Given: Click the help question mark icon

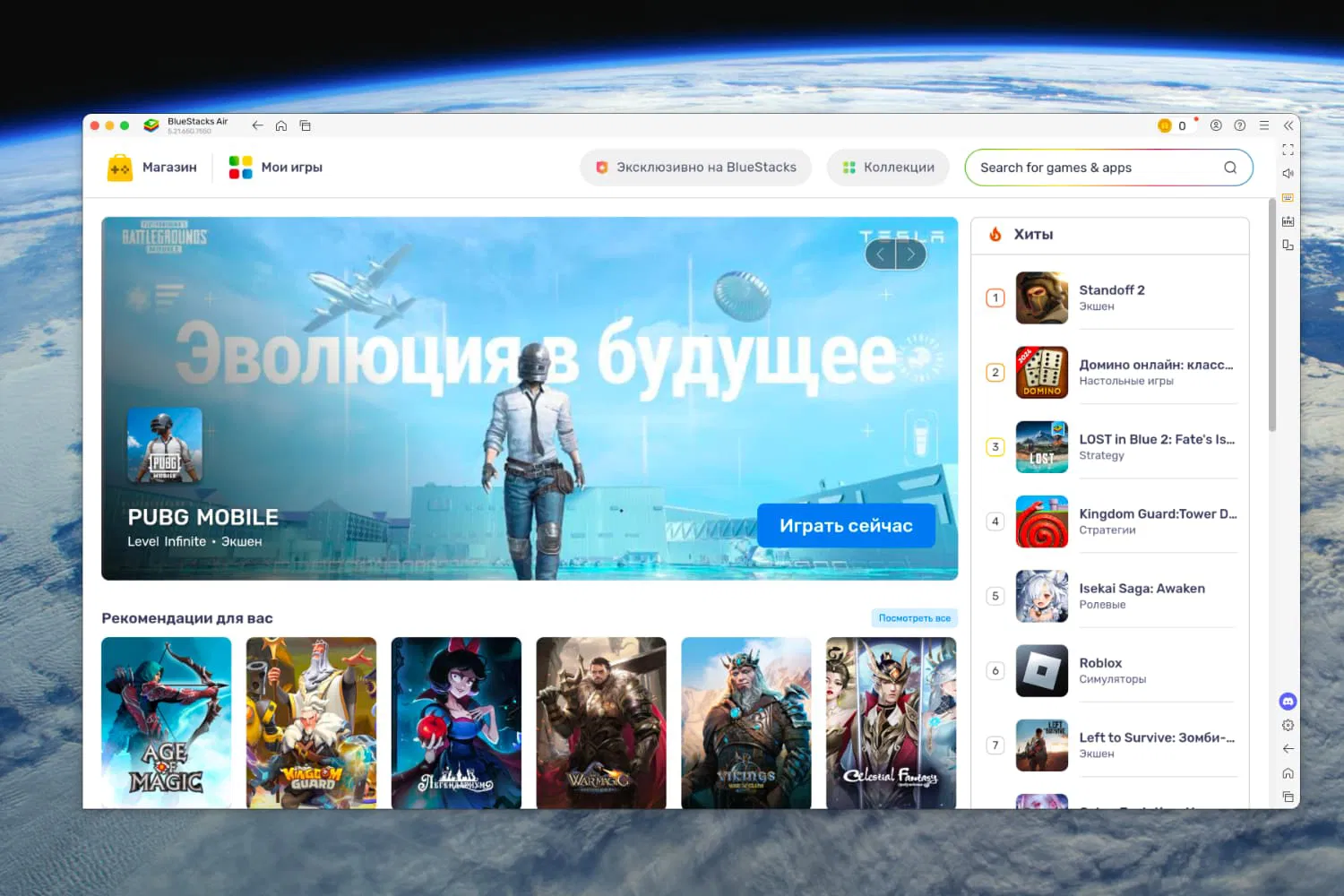Looking at the screenshot, I should tap(1240, 125).
